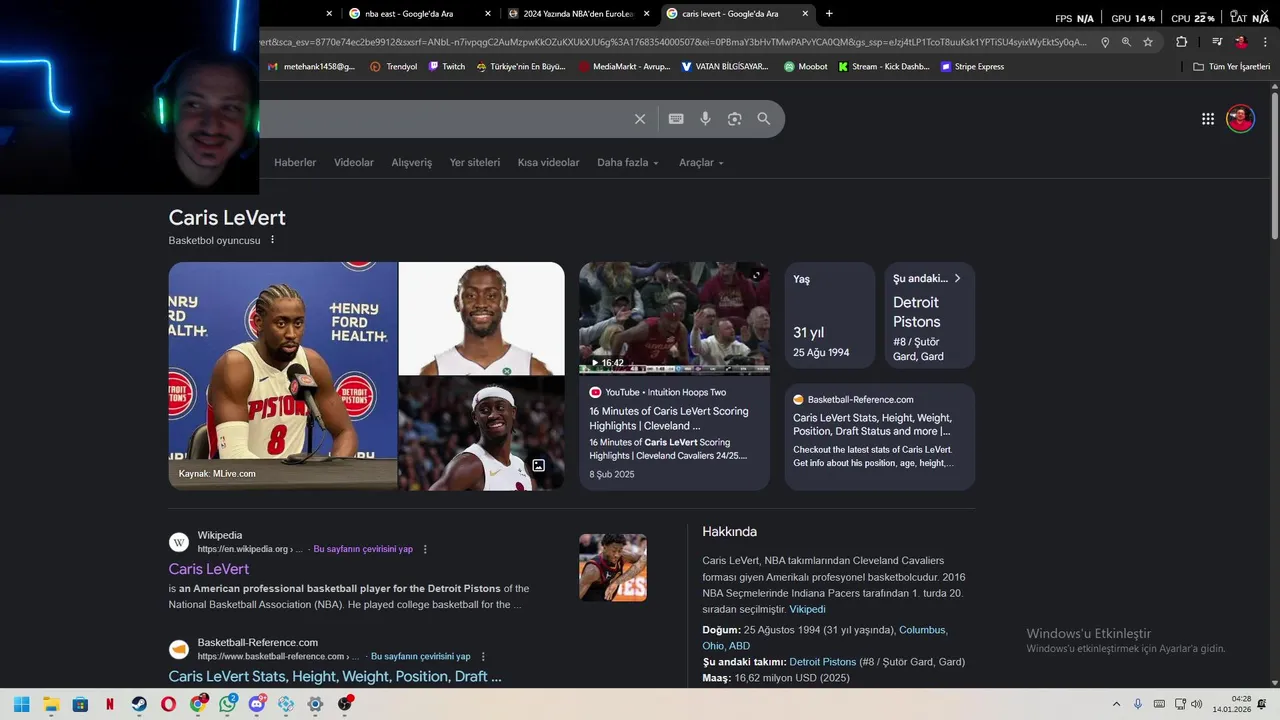Open Moobot bookmark
This screenshot has height=720, width=1280.
pyautogui.click(x=805, y=67)
